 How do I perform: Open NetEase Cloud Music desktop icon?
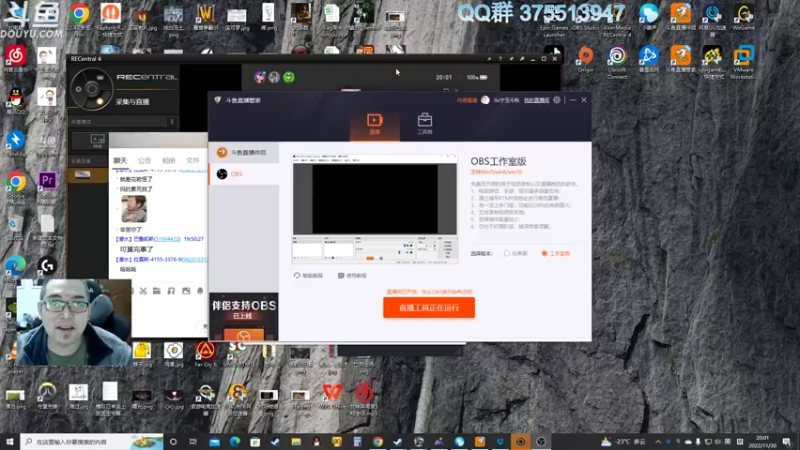16,59
